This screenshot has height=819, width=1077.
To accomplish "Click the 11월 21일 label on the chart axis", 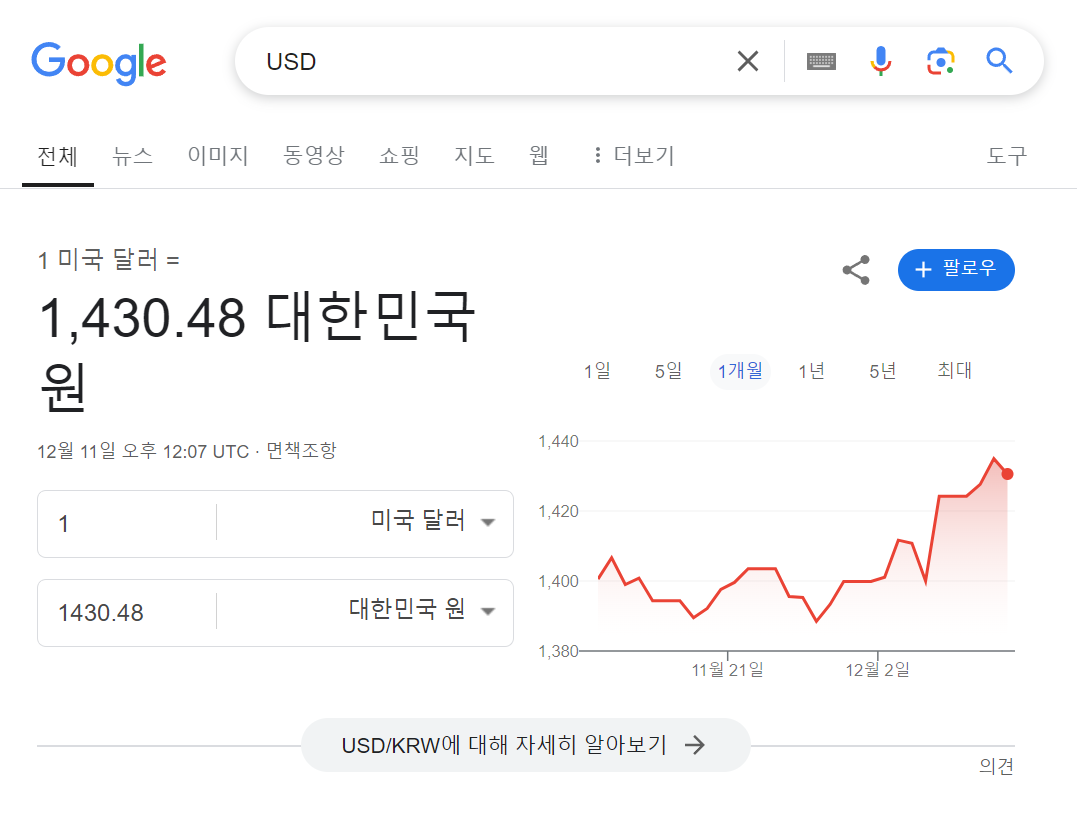I will click(727, 670).
